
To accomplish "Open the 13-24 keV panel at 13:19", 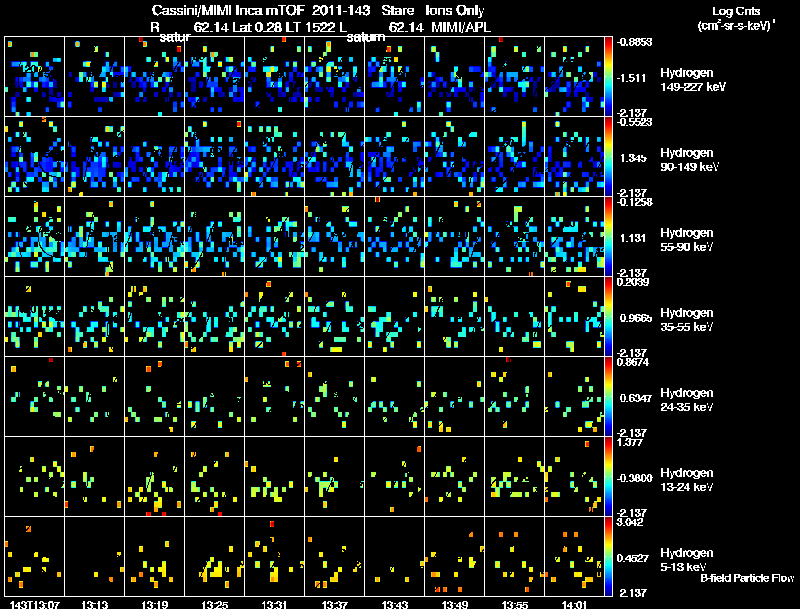I will click(154, 476).
